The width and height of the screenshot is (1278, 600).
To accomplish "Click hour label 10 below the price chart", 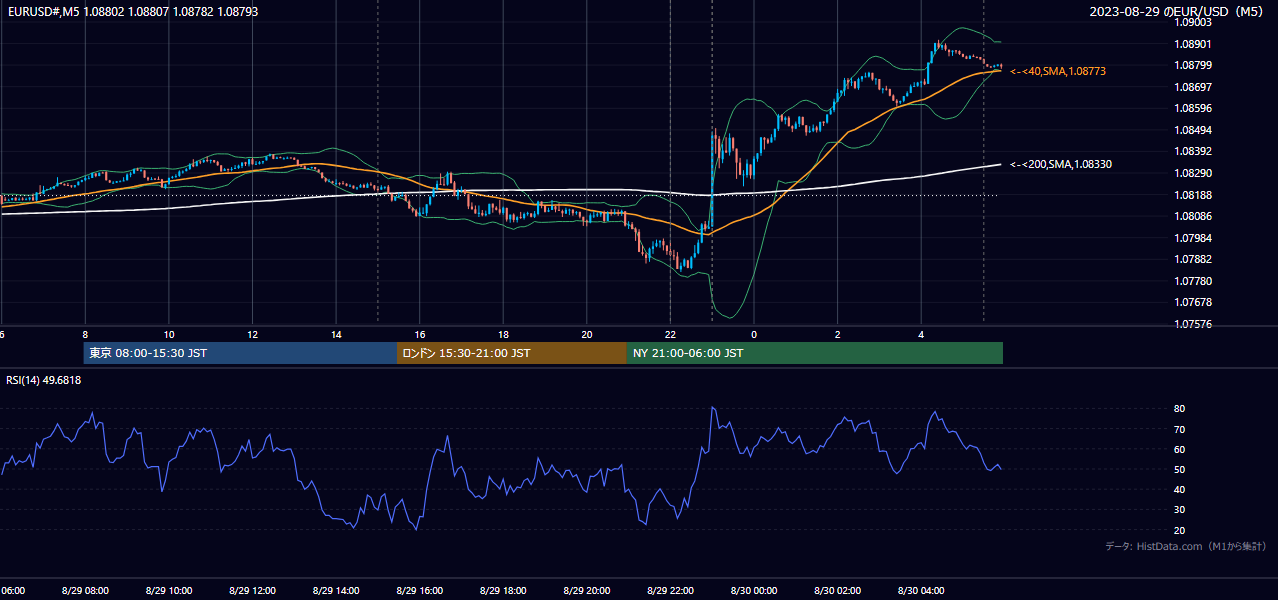I will click(169, 335).
